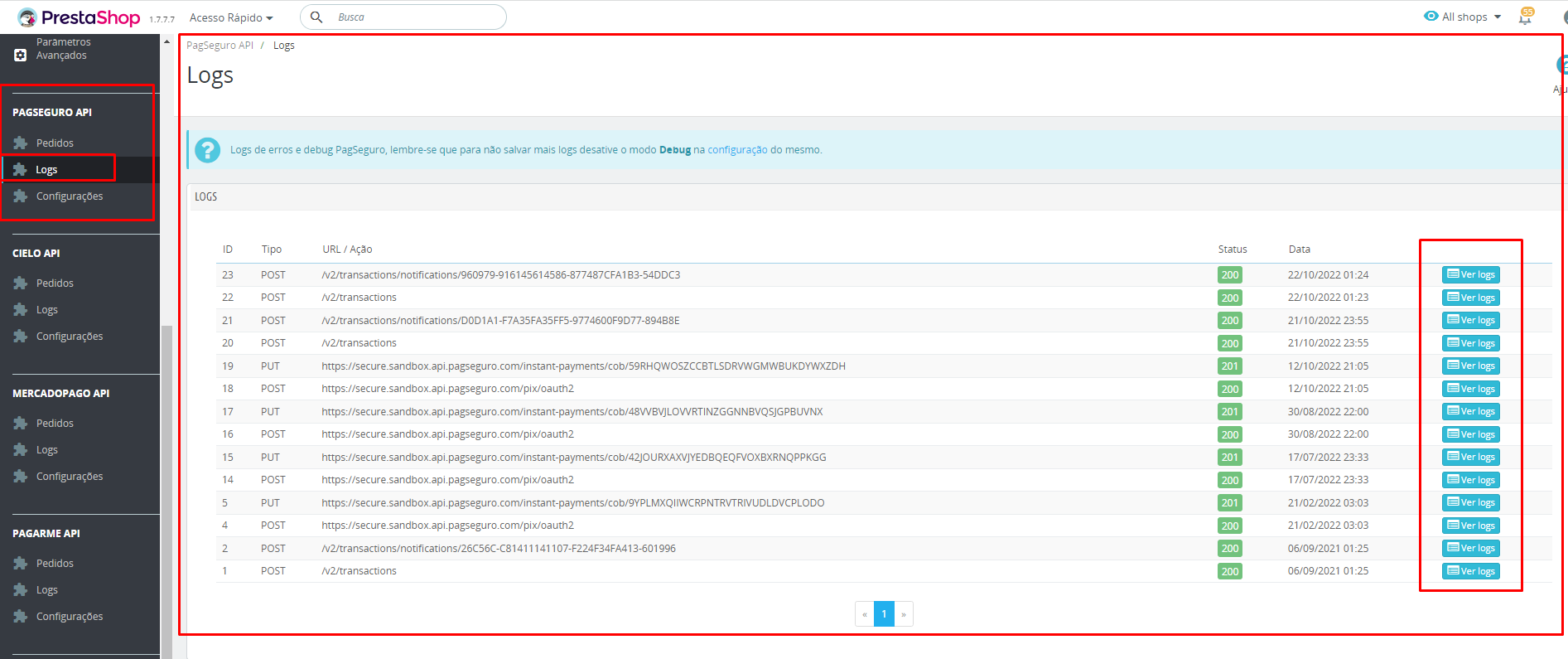View logs for entry ID 1
Viewport: 1568px width, 659px height.
(x=1470, y=571)
